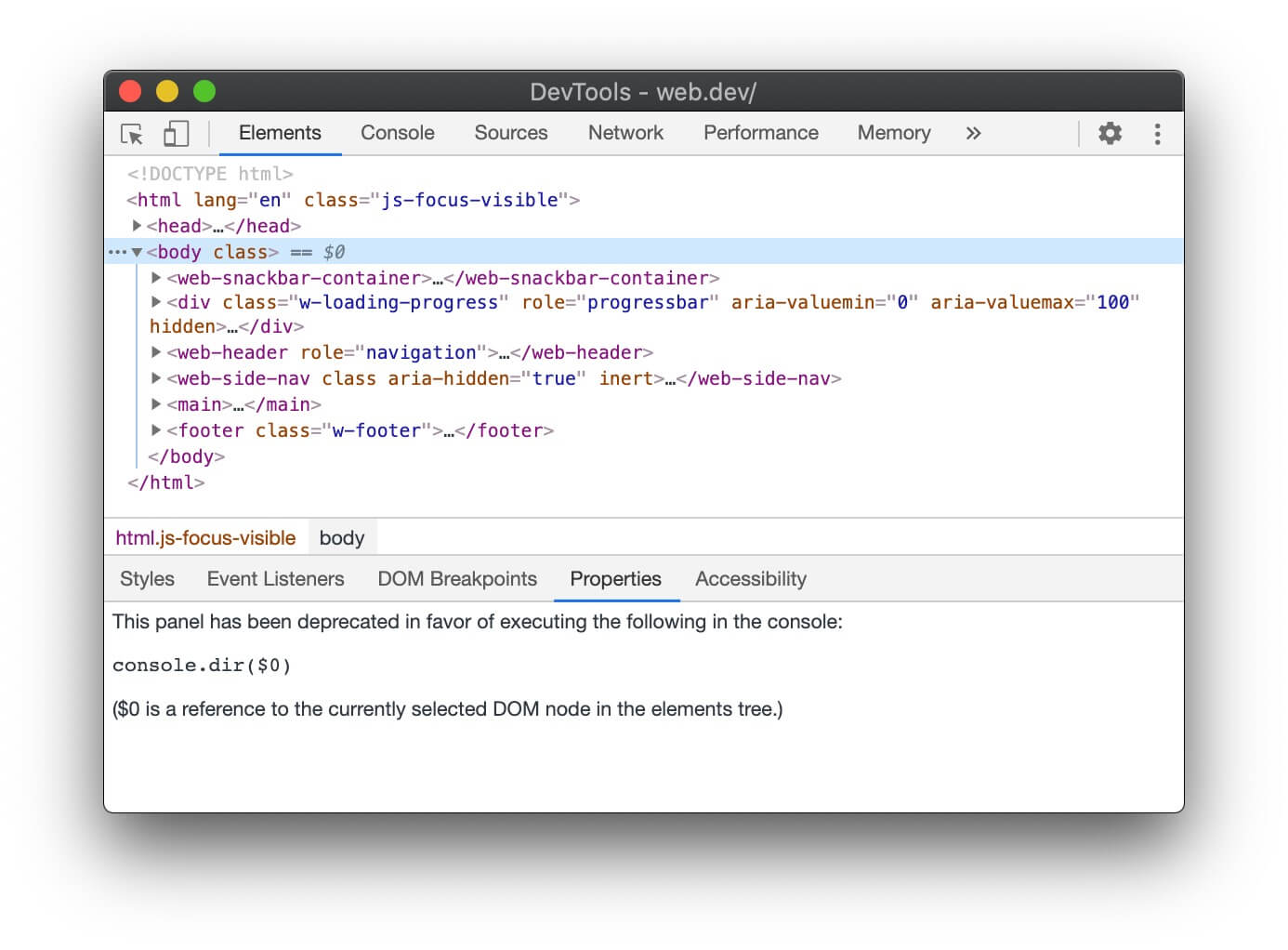Open the customize DevTools three-dot menu
This screenshot has width=1288, height=950.
pos(1158,134)
